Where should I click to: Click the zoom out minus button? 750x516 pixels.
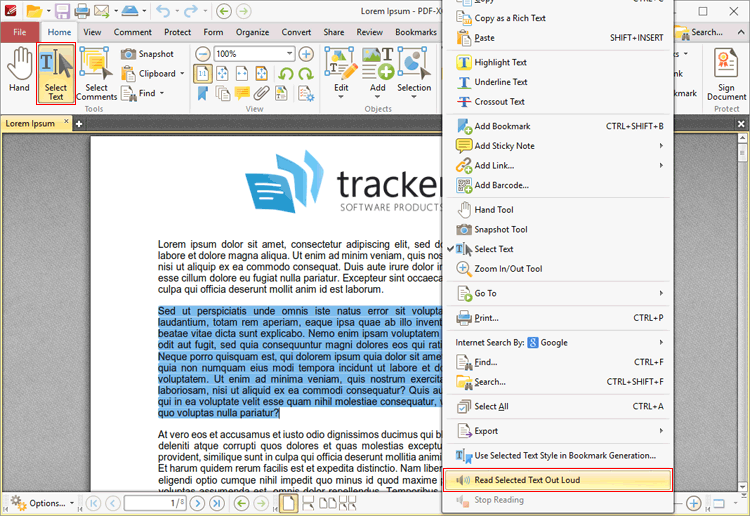pyautogui.click(x=203, y=54)
